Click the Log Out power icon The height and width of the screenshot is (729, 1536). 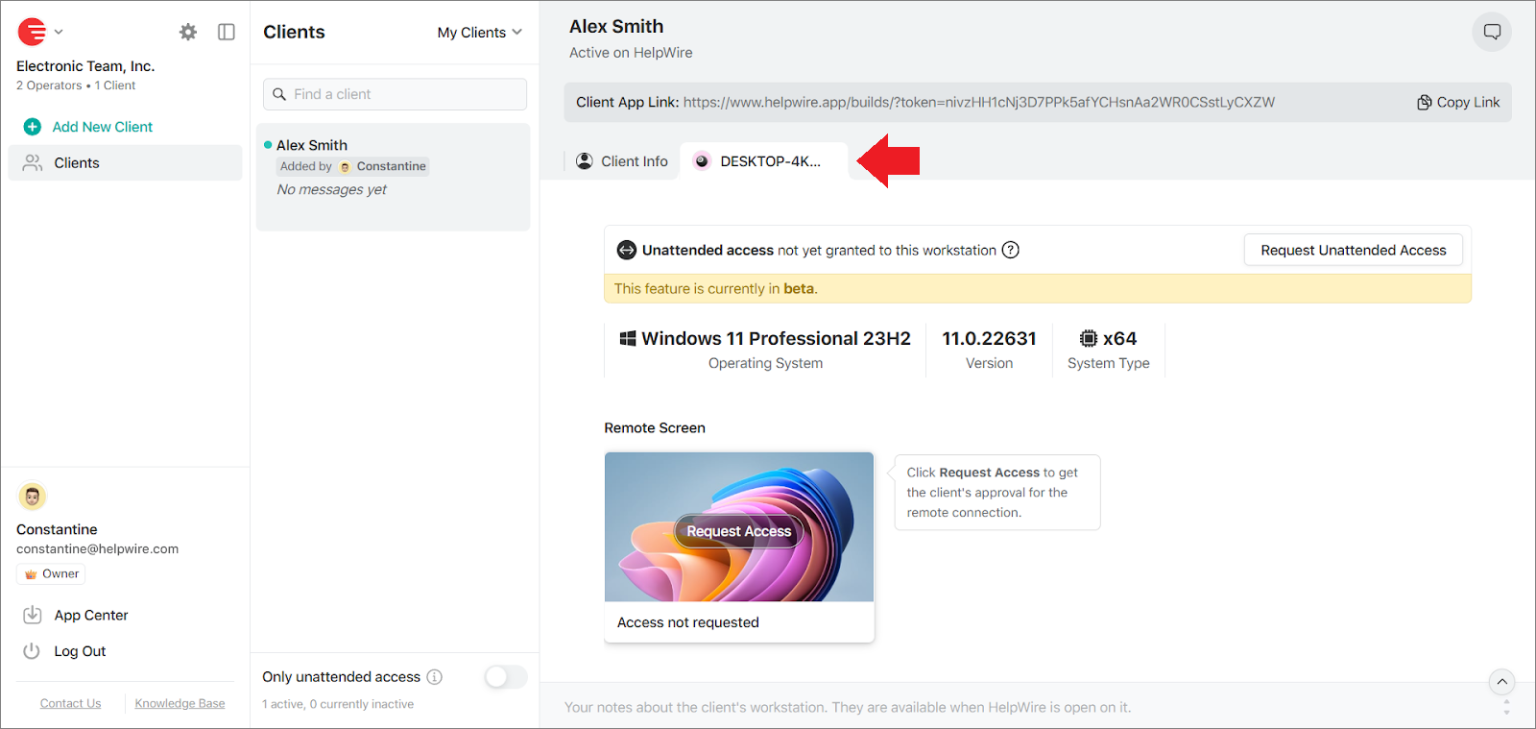pyautogui.click(x=32, y=651)
